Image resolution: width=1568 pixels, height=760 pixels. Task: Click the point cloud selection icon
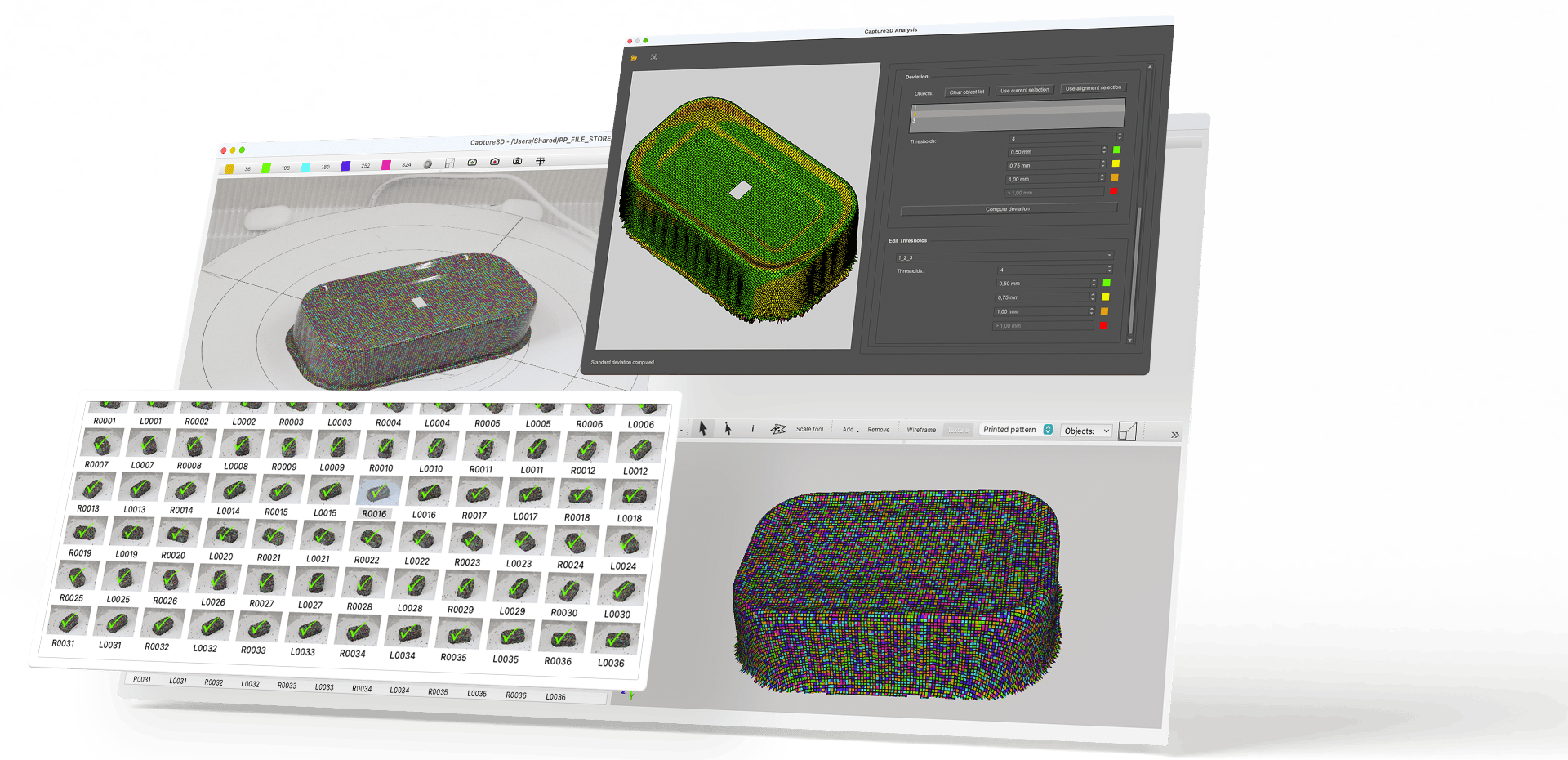pos(778,429)
